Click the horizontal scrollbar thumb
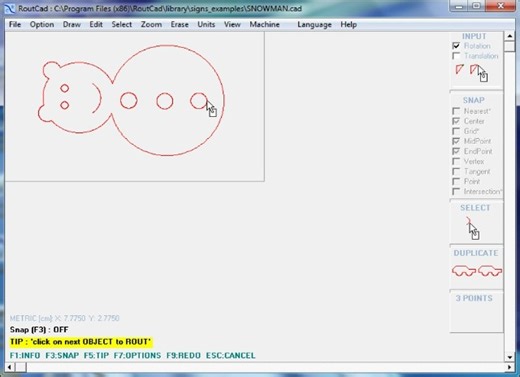This screenshot has width=520, height=377. click(21, 367)
